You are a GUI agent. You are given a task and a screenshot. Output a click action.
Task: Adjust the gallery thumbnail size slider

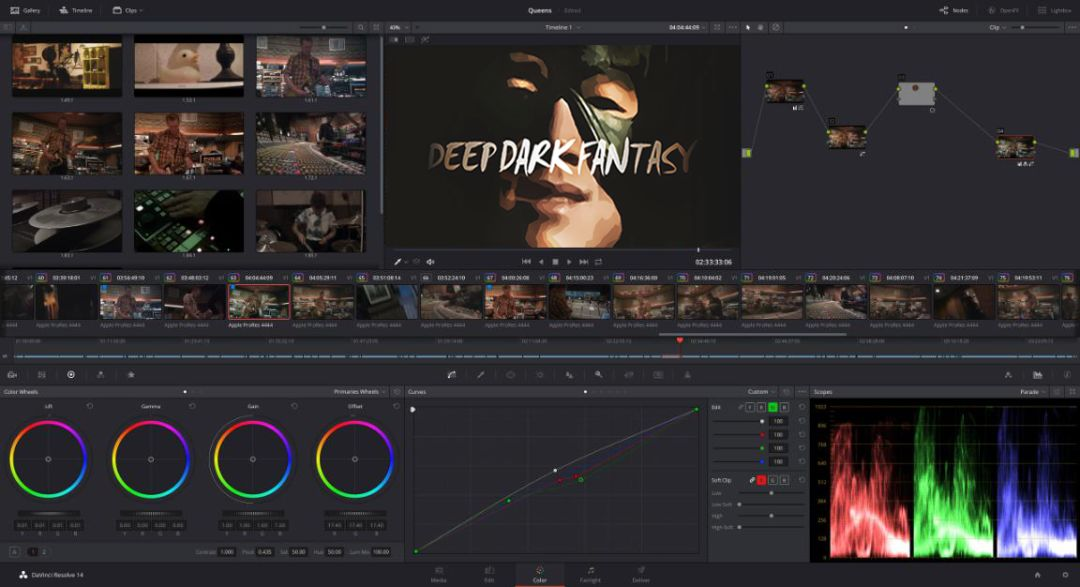click(x=324, y=28)
